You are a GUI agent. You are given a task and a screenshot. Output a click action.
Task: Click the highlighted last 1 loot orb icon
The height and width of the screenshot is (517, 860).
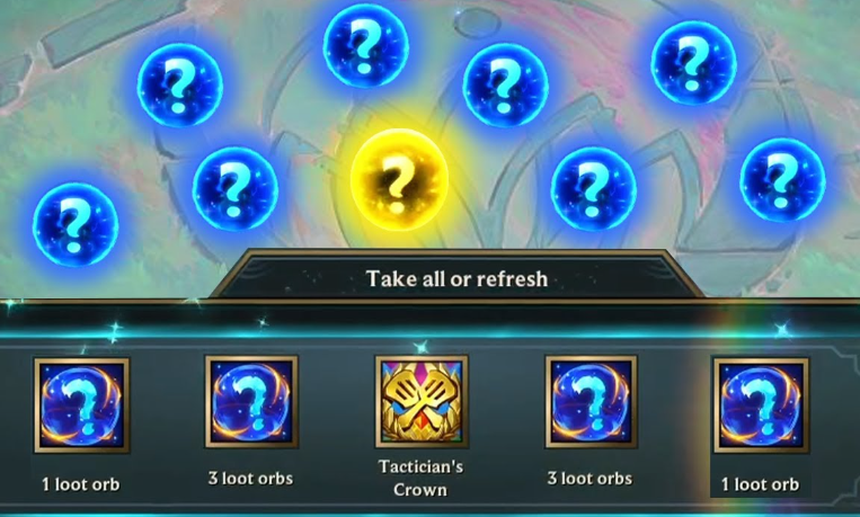pyautogui.click(x=761, y=405)
